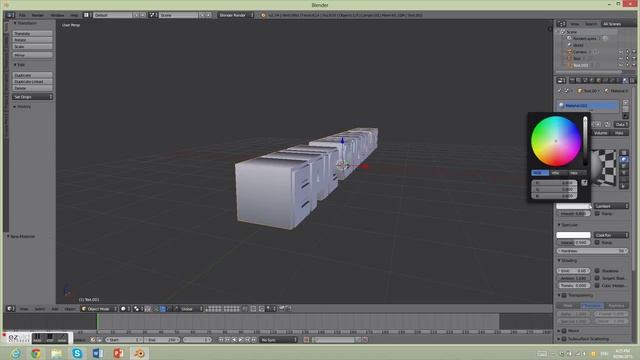Image resolution: width=640 pixels, height=360 pixels.
Task: Click the properties editor type icon
Action: pos(562,80)
